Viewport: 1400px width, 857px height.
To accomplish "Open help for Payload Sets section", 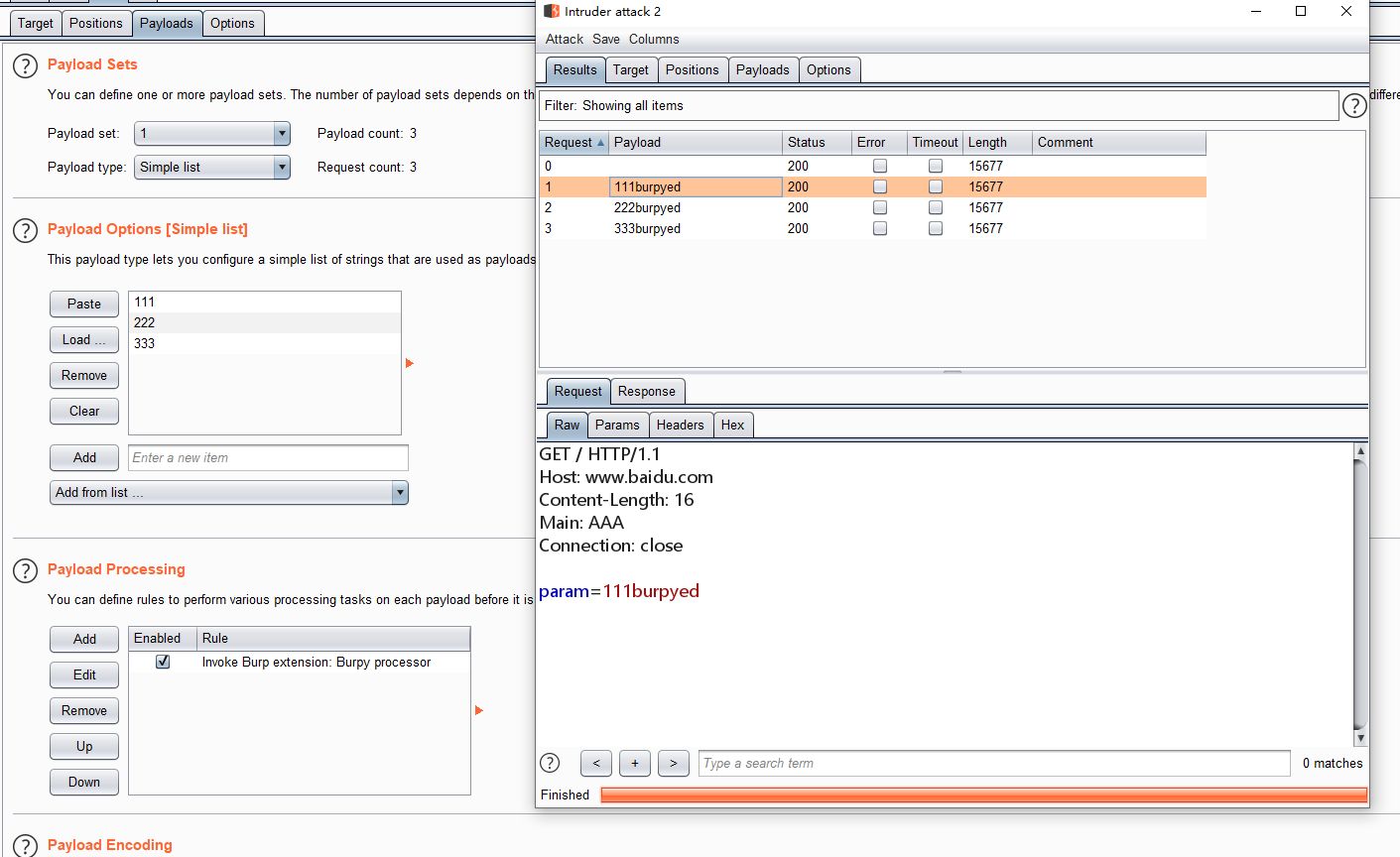I will coord(25,65).
